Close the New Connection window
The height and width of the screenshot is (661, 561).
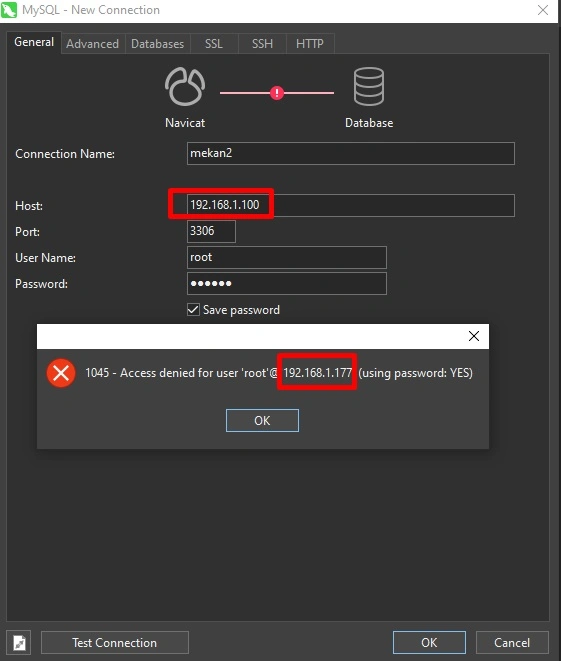[543, 10]
